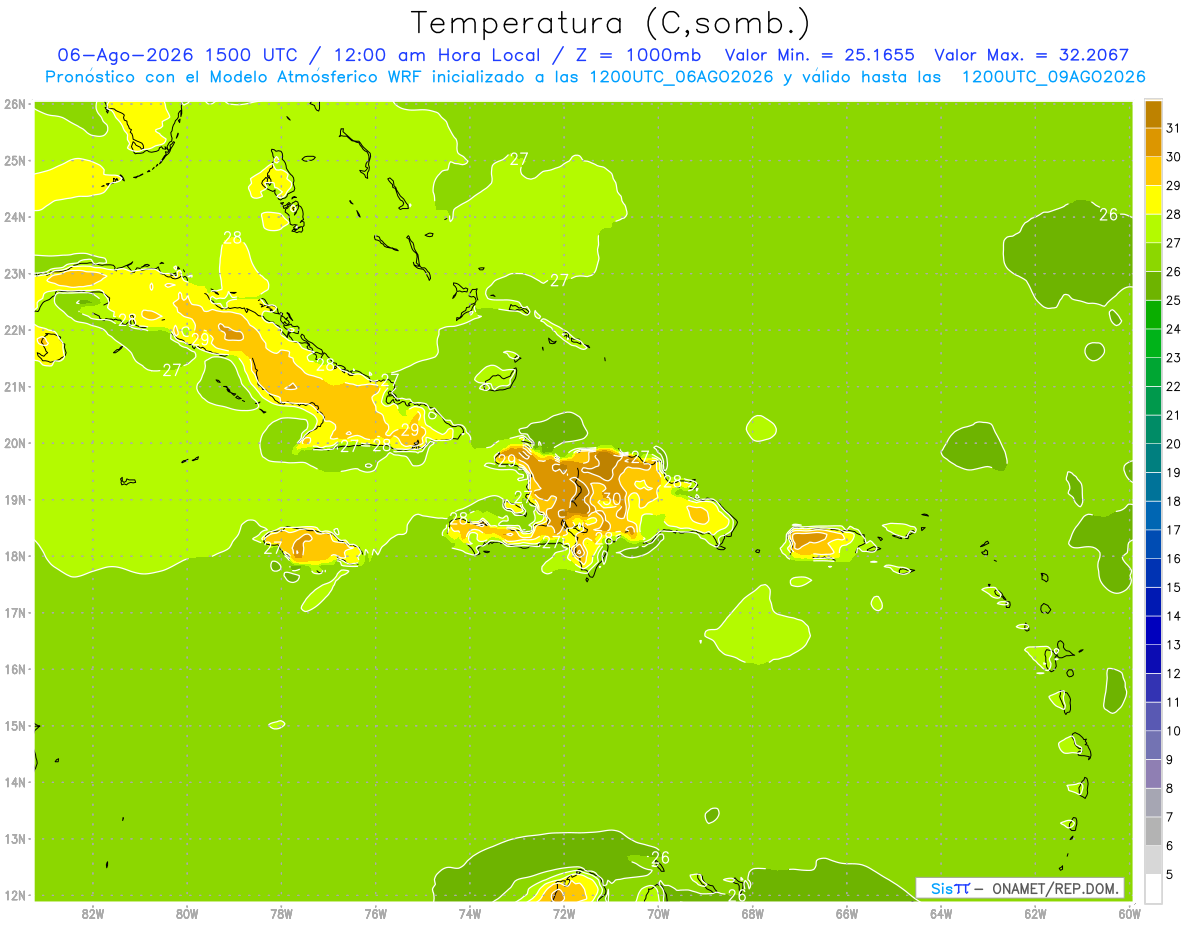
Task: Click the latitude label "15N"
Action: pos(15,725)
